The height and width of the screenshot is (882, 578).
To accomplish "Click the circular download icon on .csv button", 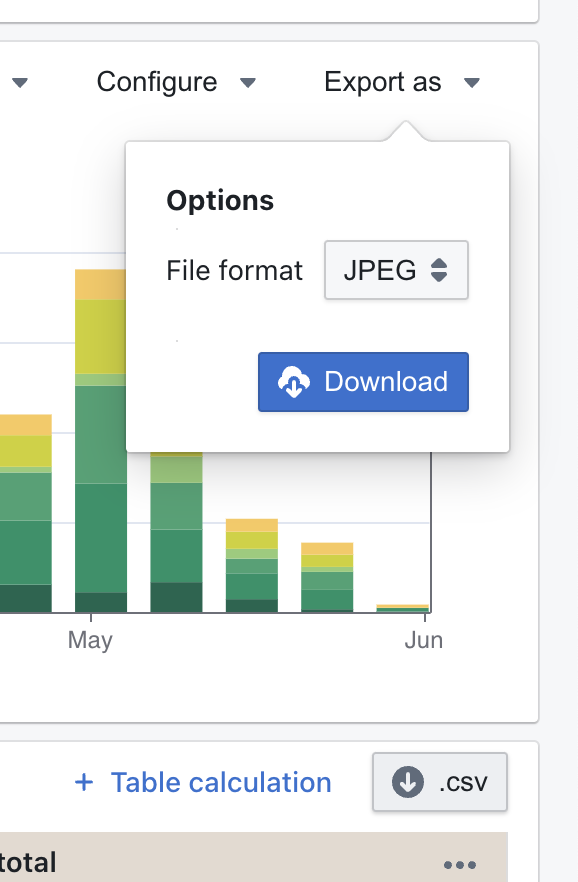I will 408,782.
